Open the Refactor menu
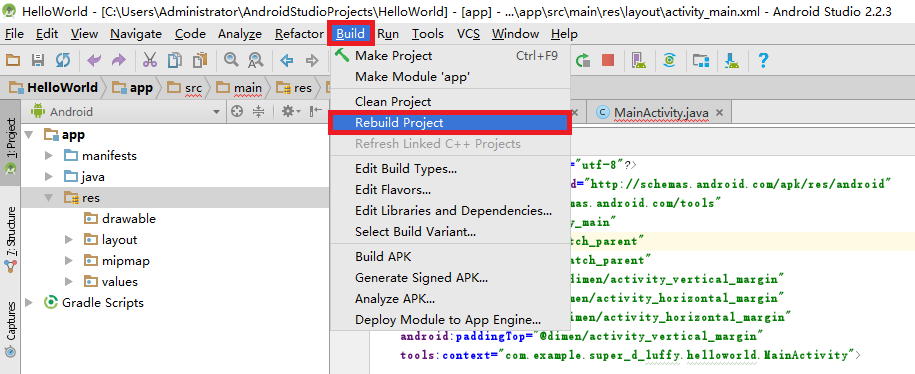The height and width of the screenshot is (374, 915). 299,34
